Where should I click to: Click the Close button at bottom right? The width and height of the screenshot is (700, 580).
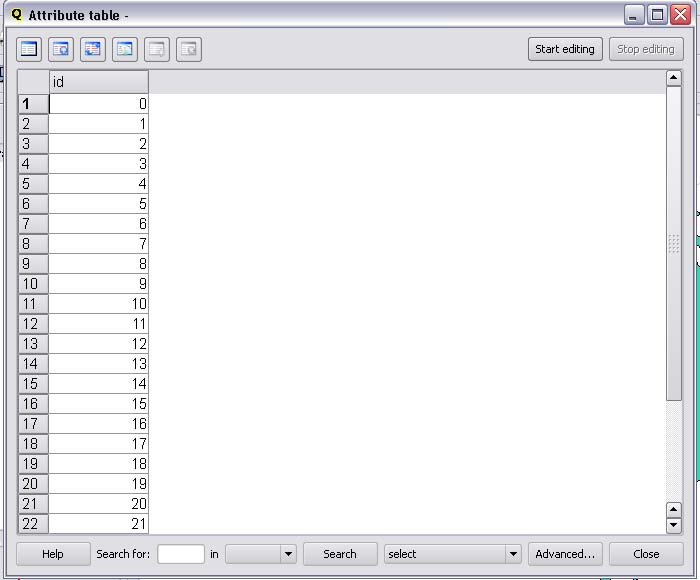coord(646,554)
